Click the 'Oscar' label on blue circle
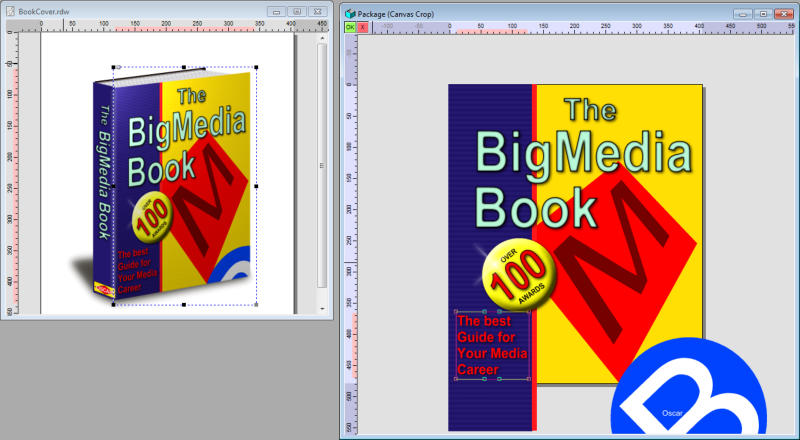Screen dimensions: 800x440 coord(672,413)
